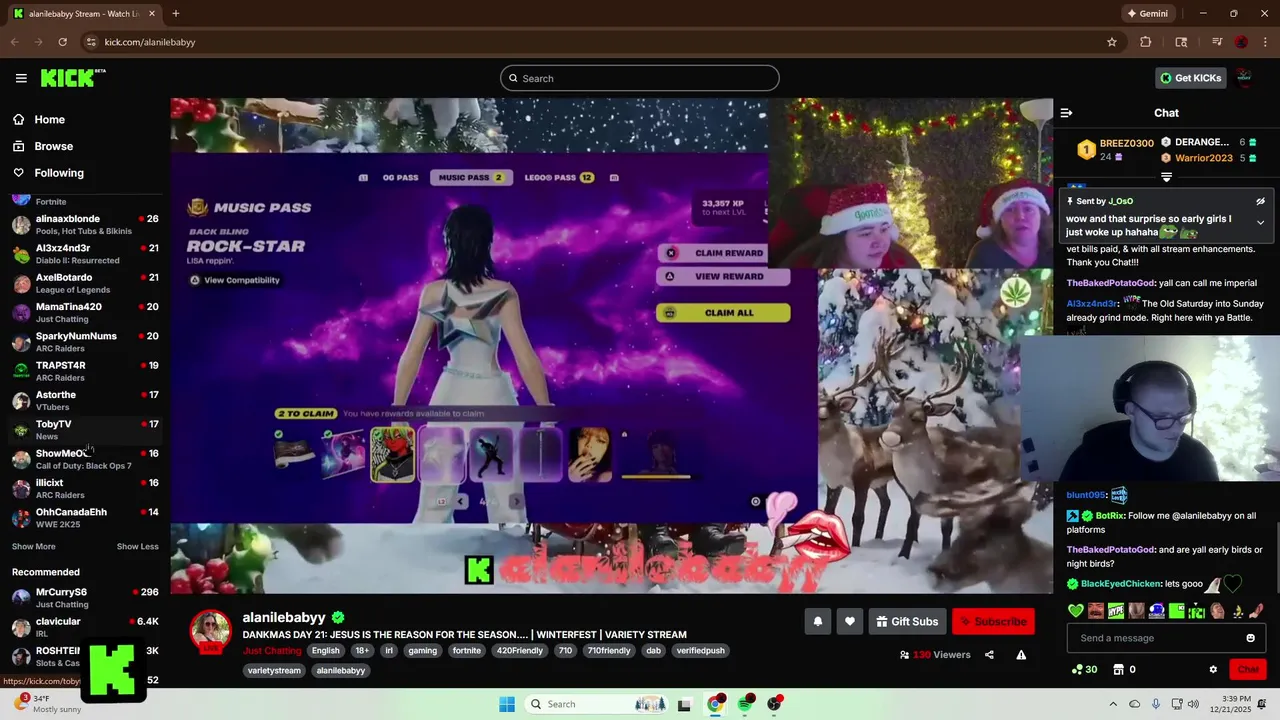Collapse following list with Show Less

(x=137, y=547)
